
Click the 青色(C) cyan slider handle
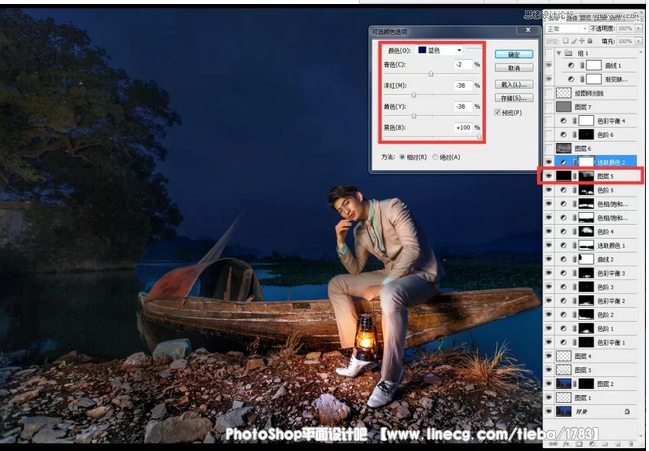click(431, 74)
